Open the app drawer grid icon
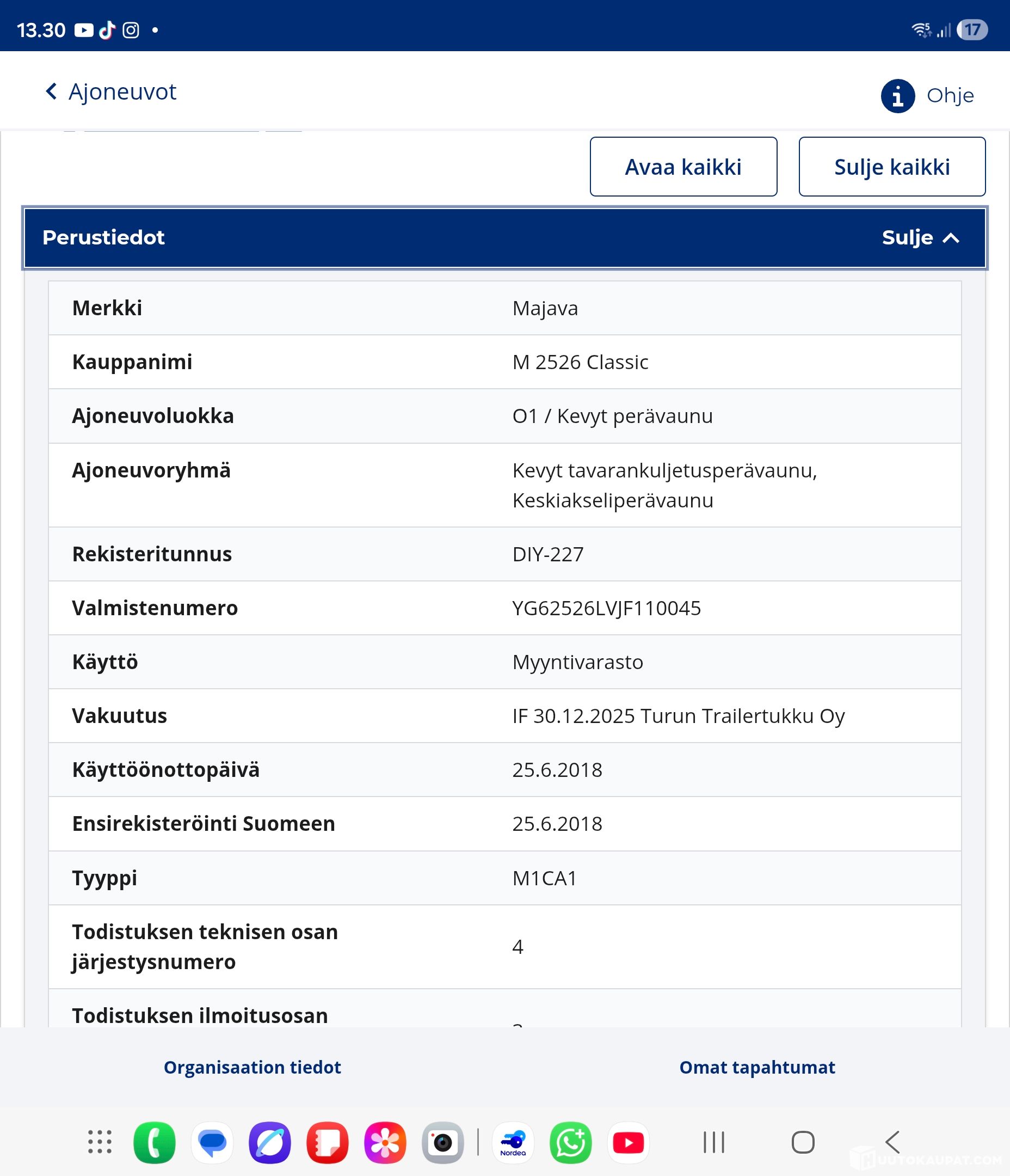The image size is (1010, 1176). point(99,1142)
